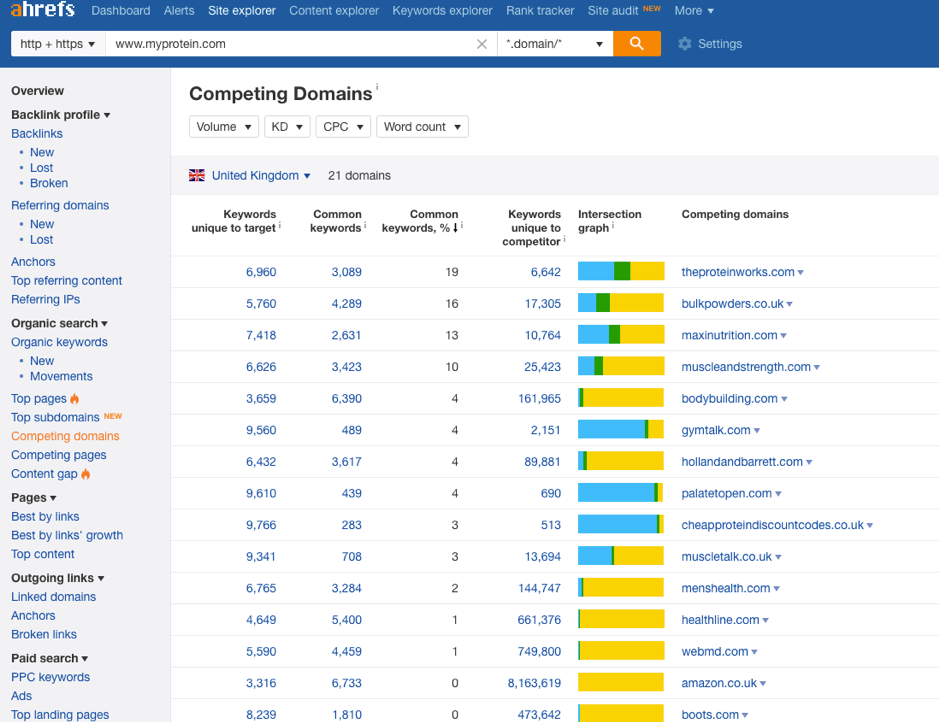
Task: Open Site audit
Action: pos(613,11)
